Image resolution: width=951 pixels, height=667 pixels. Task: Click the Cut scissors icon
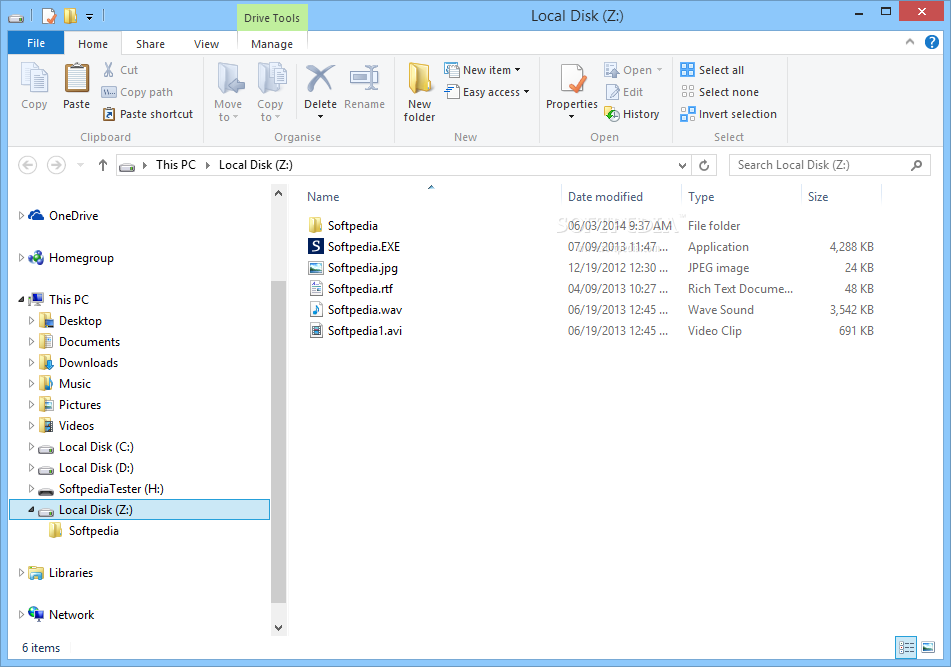[x=109, y=70]
